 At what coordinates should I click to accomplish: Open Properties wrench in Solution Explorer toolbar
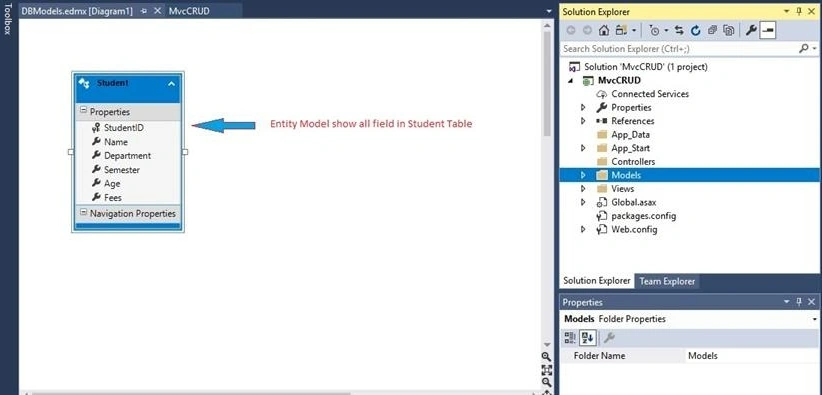(x=751, y=30)
